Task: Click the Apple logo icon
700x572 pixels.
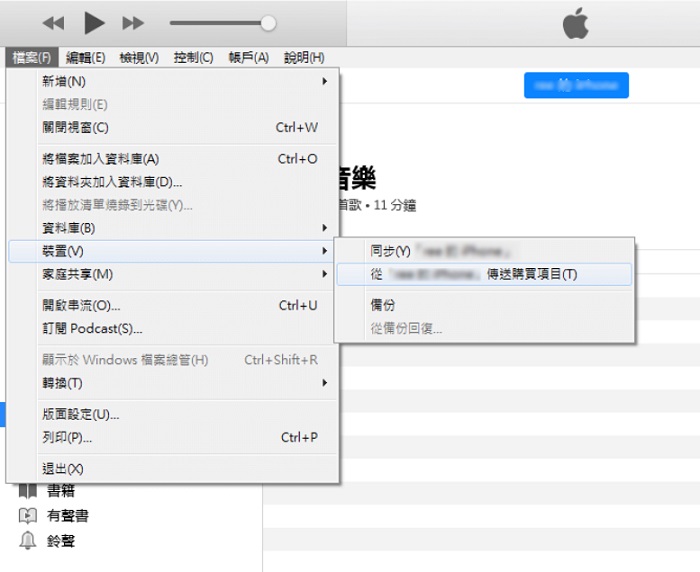Action: [575, 23]
